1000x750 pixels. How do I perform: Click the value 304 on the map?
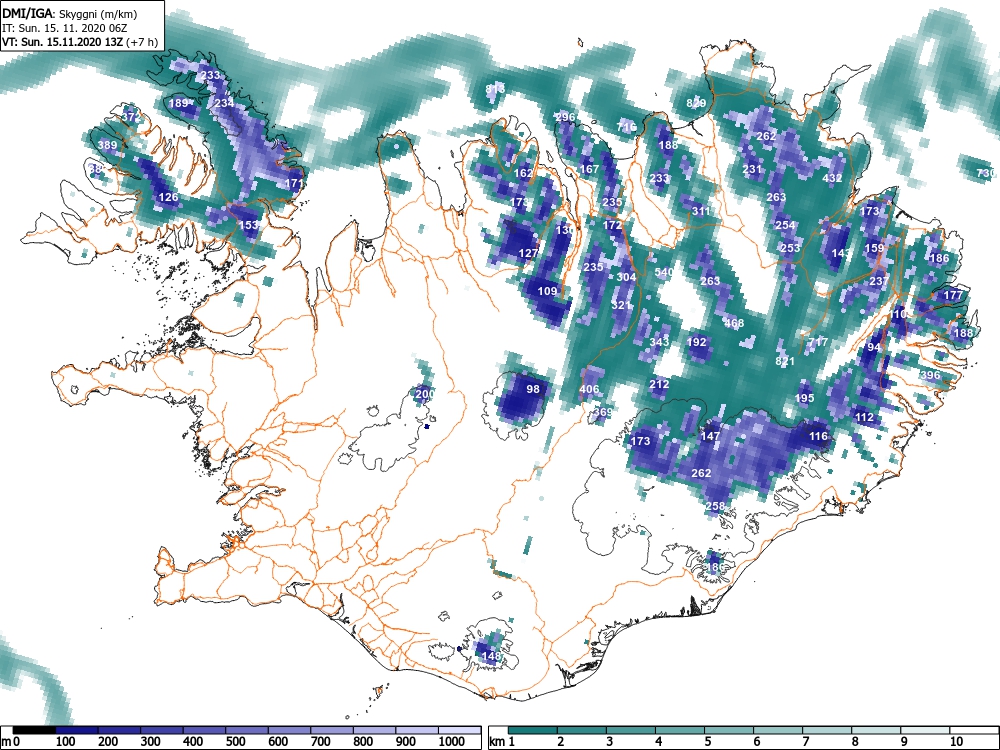coord(626,277)
